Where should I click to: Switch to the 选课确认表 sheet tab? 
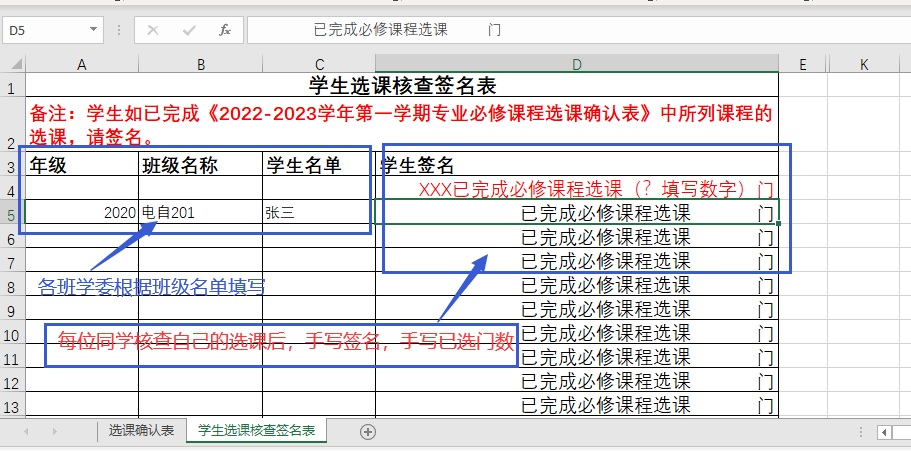click(x=141, y=431)
